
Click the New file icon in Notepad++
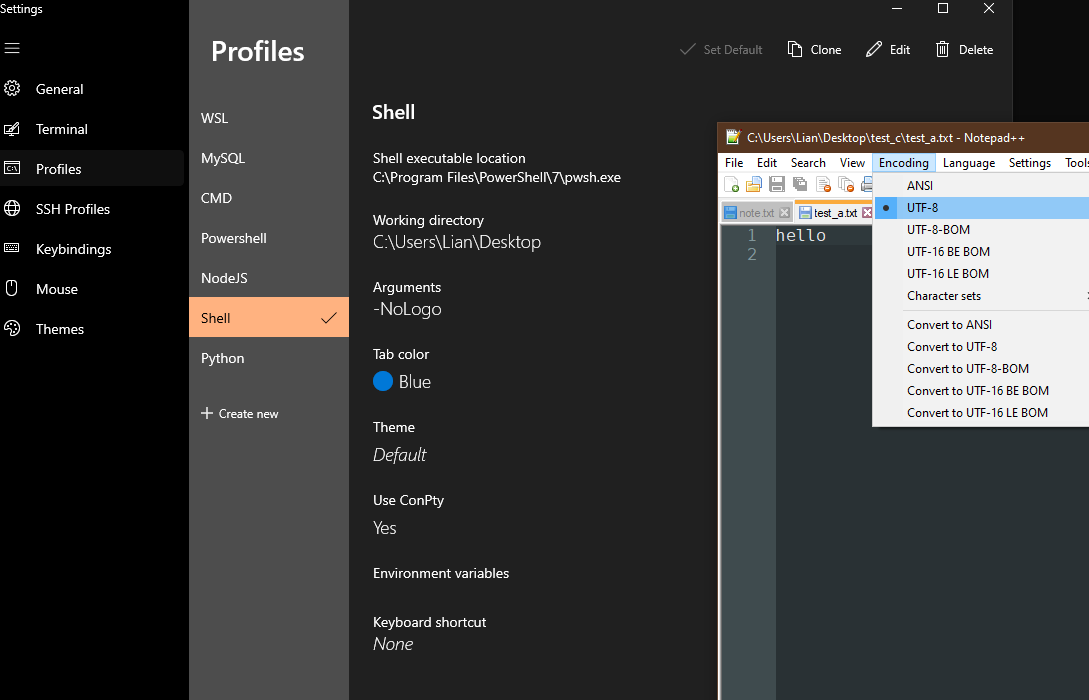[732, 184]
